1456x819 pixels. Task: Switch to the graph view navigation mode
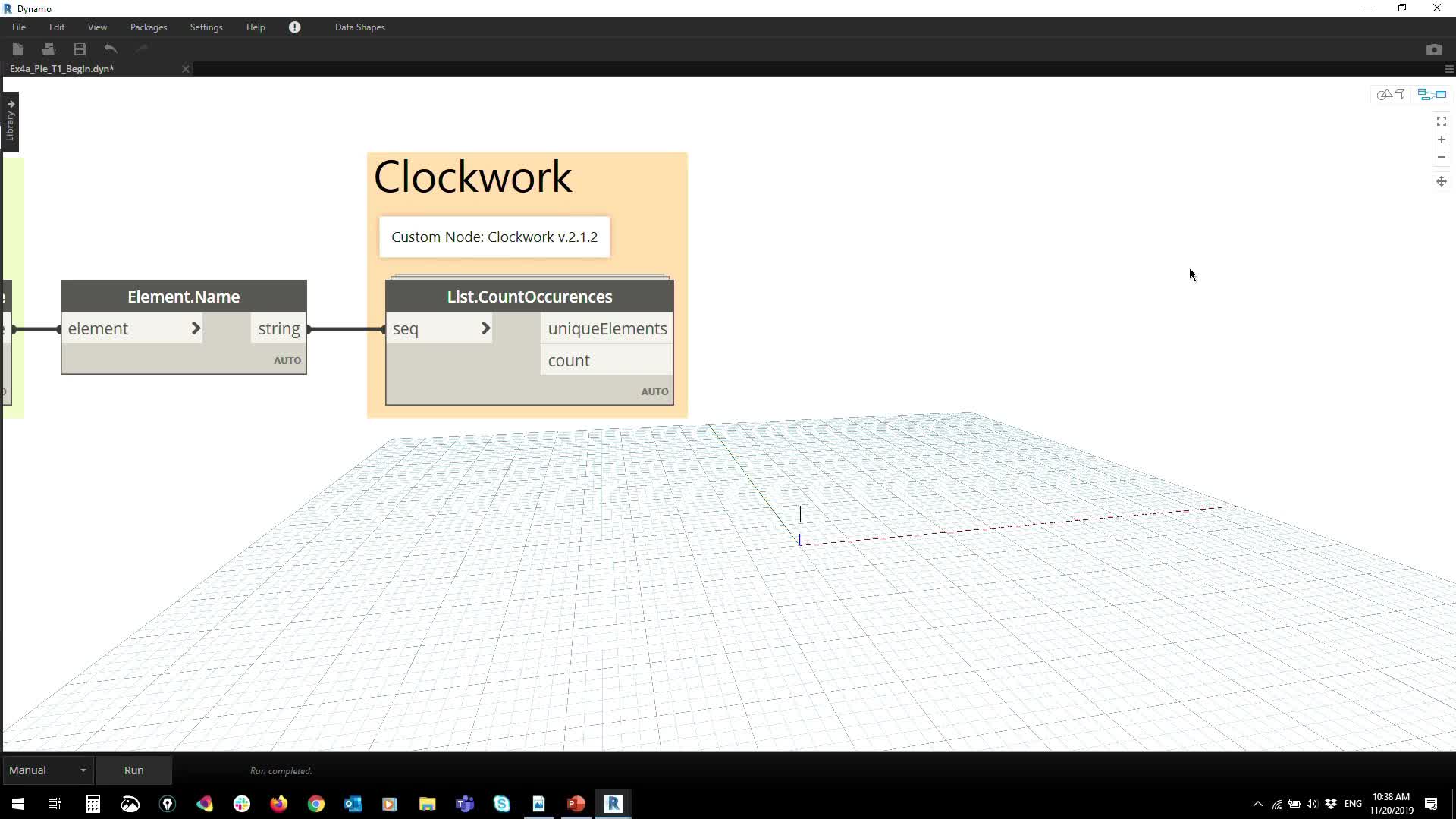pyautogui.click(x=1432, y=95)
